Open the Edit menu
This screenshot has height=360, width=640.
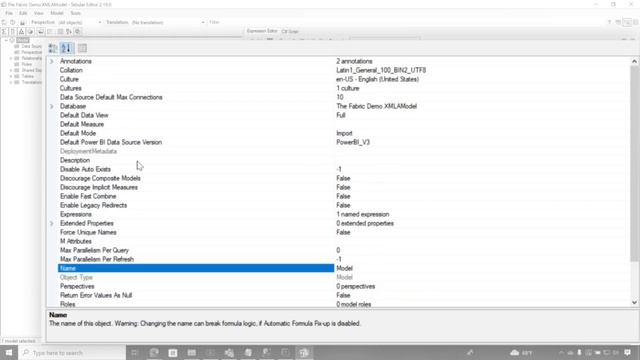23,13
